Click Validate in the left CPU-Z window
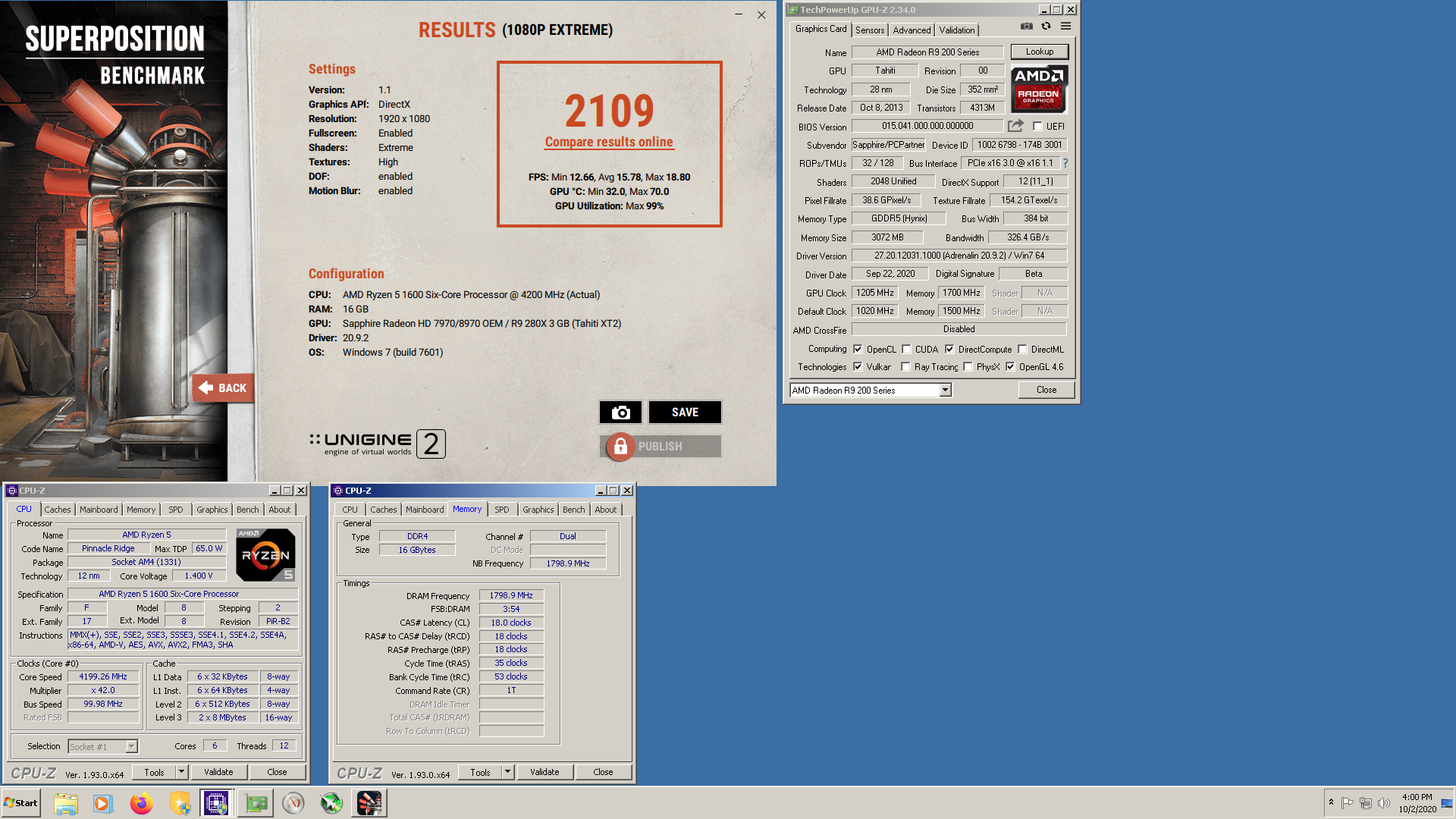The image size is (1456, 819). (218, 772)
